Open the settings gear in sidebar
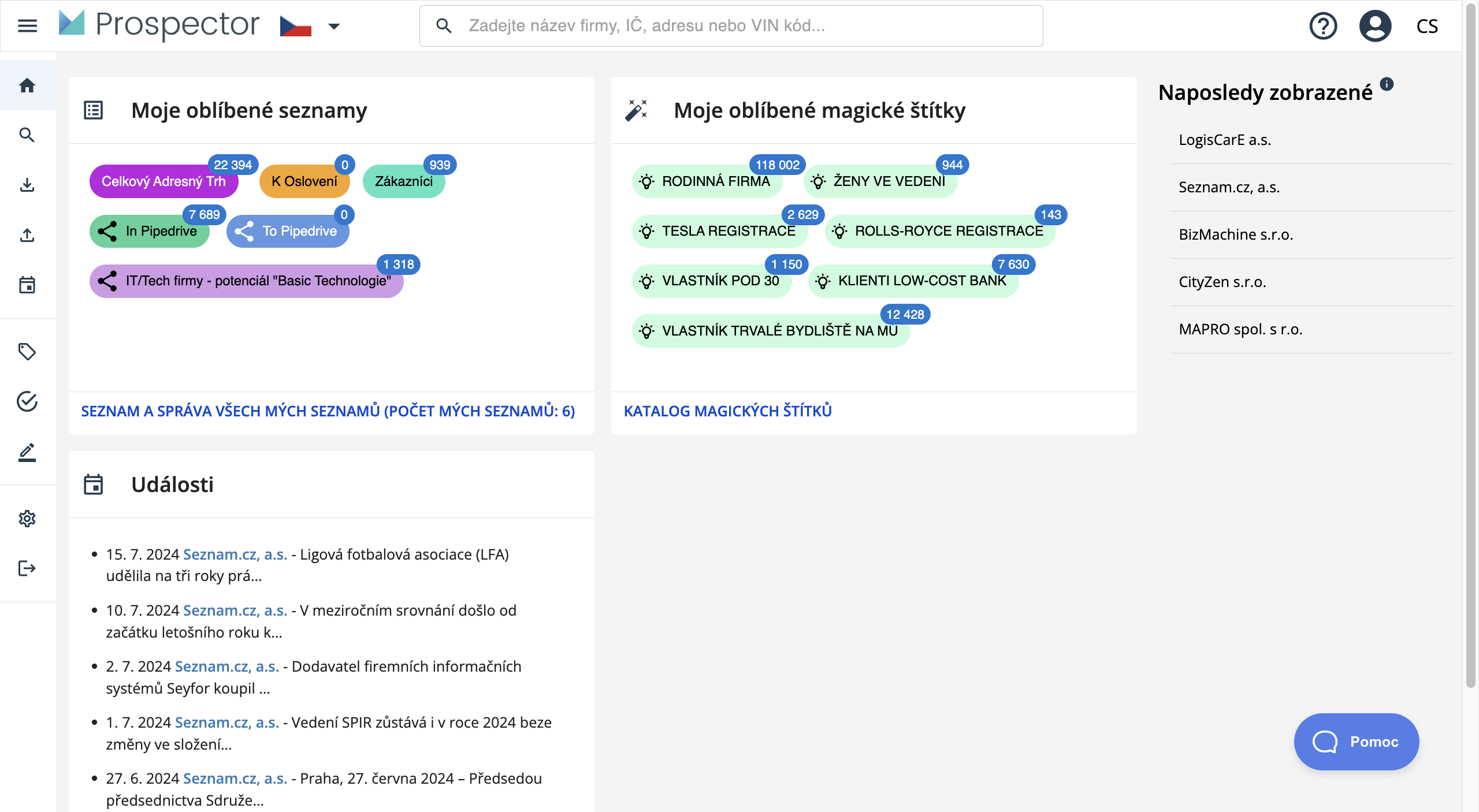Viewport: 1479px width, 812px height. coord(27,519)
